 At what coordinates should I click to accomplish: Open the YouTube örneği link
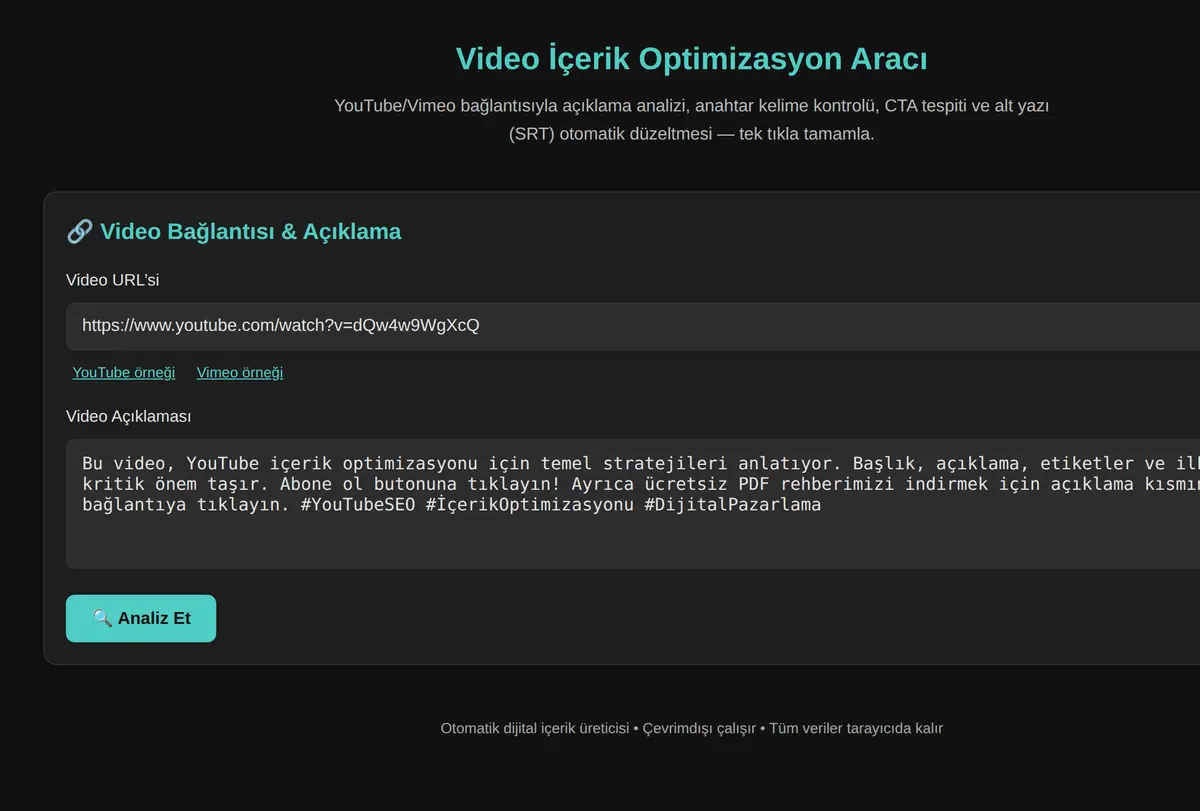pyautogui.click(x=124, y=372)
